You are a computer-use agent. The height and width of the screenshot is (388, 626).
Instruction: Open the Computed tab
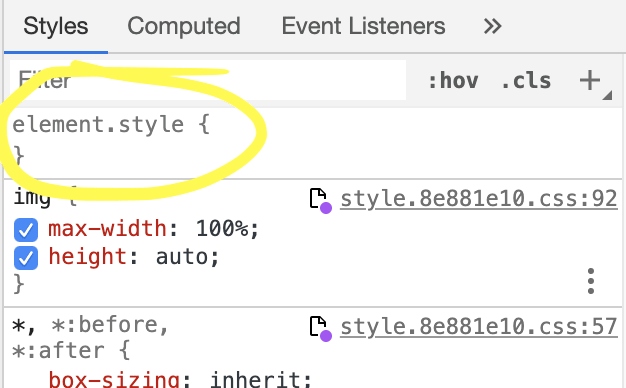[x=184, y=26]
